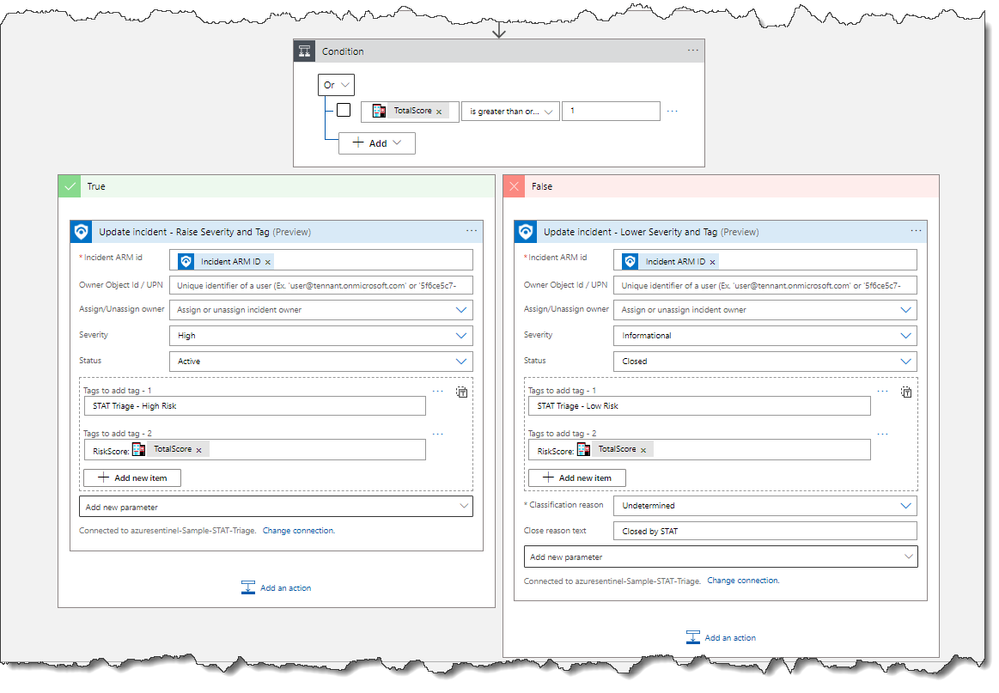Click the TotalScore token in True branch tag 2
999x693 pixels.
click(170, 450)
